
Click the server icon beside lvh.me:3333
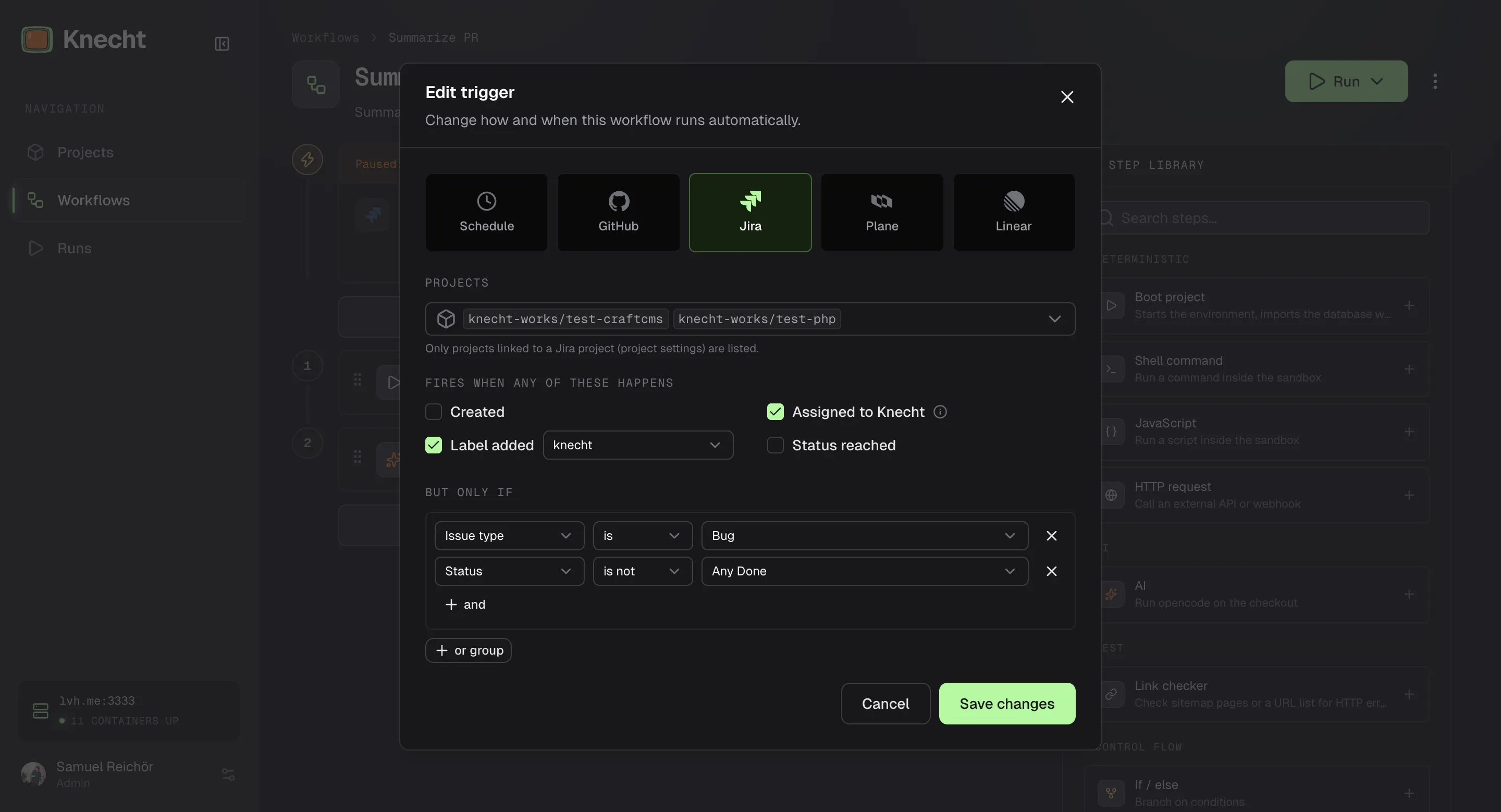point(40,711)
